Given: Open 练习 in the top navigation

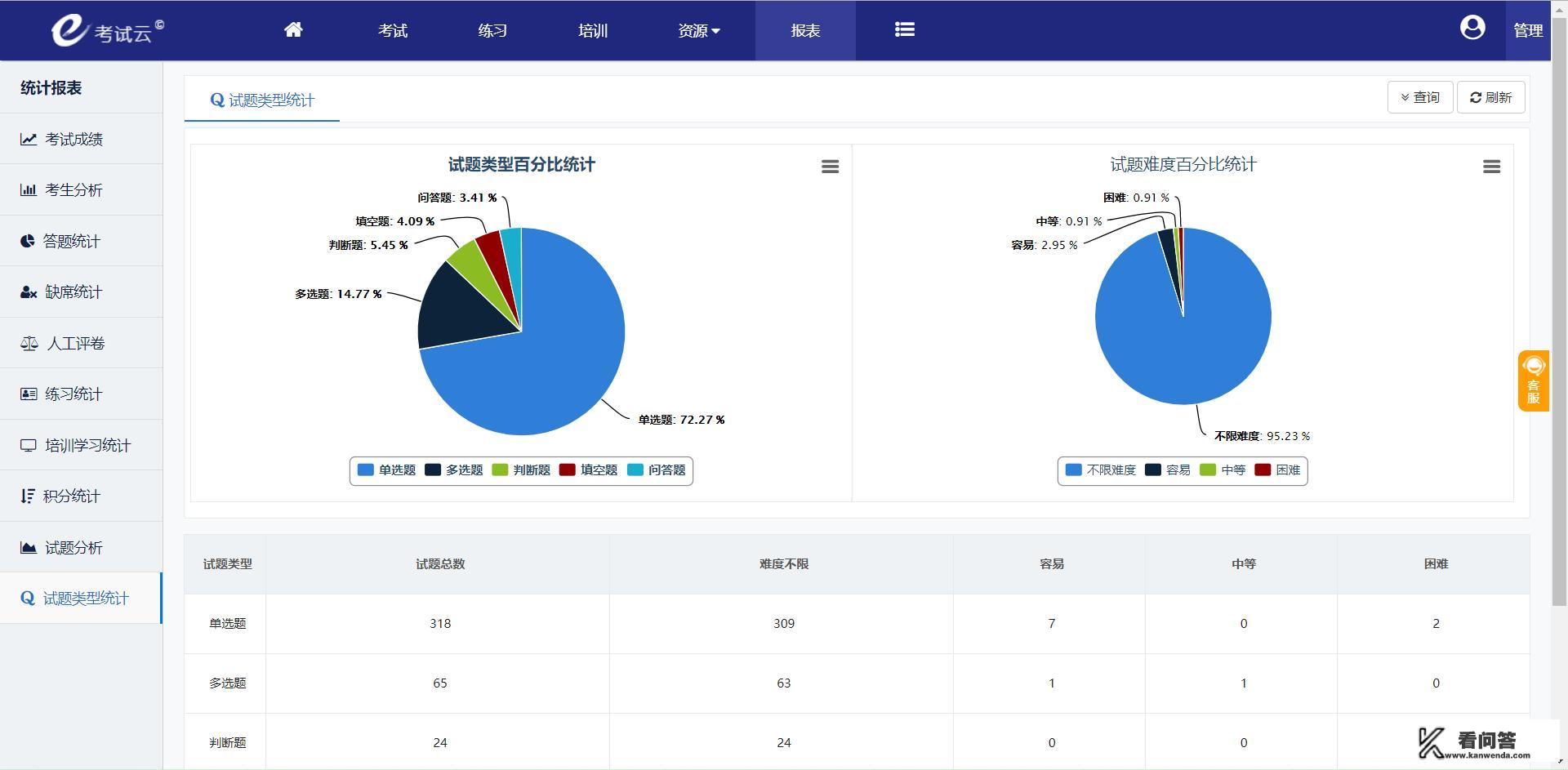Looking at the screenshot, I should (x=492, y=30).
